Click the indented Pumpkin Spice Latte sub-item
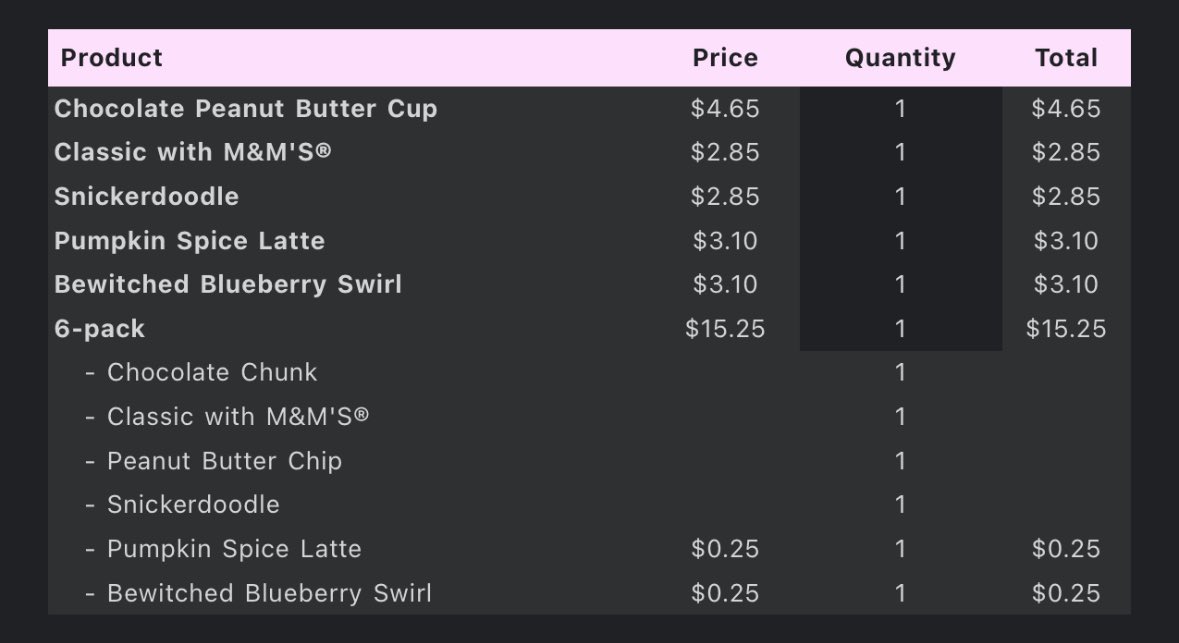Image resolution: width=1179 pixels, height=643 pixels. click(234, 549)
